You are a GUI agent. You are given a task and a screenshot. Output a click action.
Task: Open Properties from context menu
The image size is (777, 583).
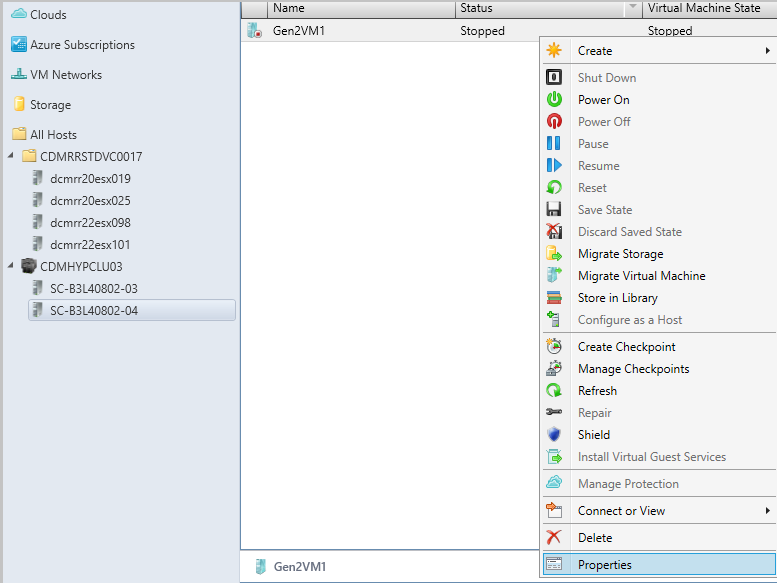click(x=659, y=564)
